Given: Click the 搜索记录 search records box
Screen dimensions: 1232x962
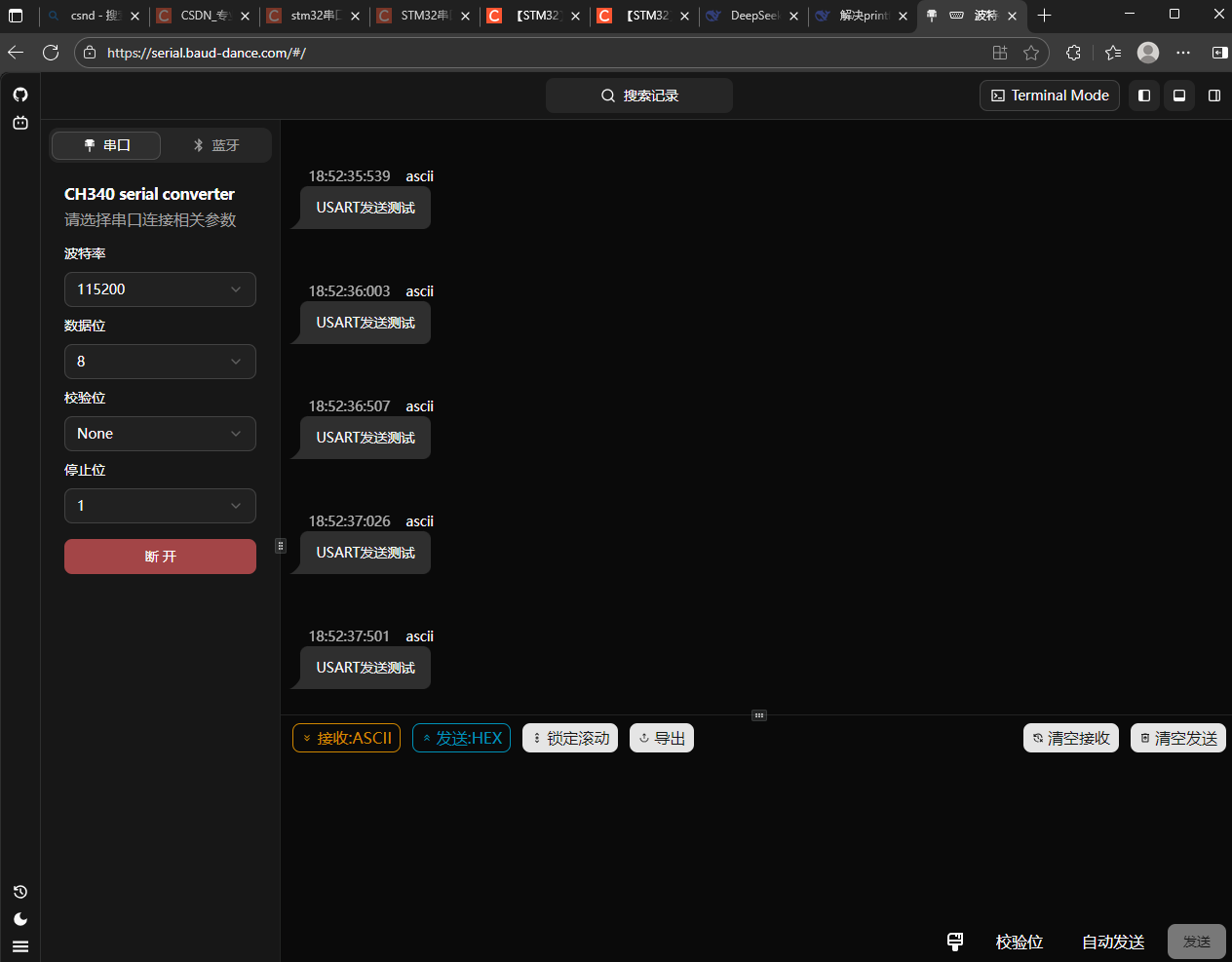Looking at the screenshot, I should click(639, 96).
